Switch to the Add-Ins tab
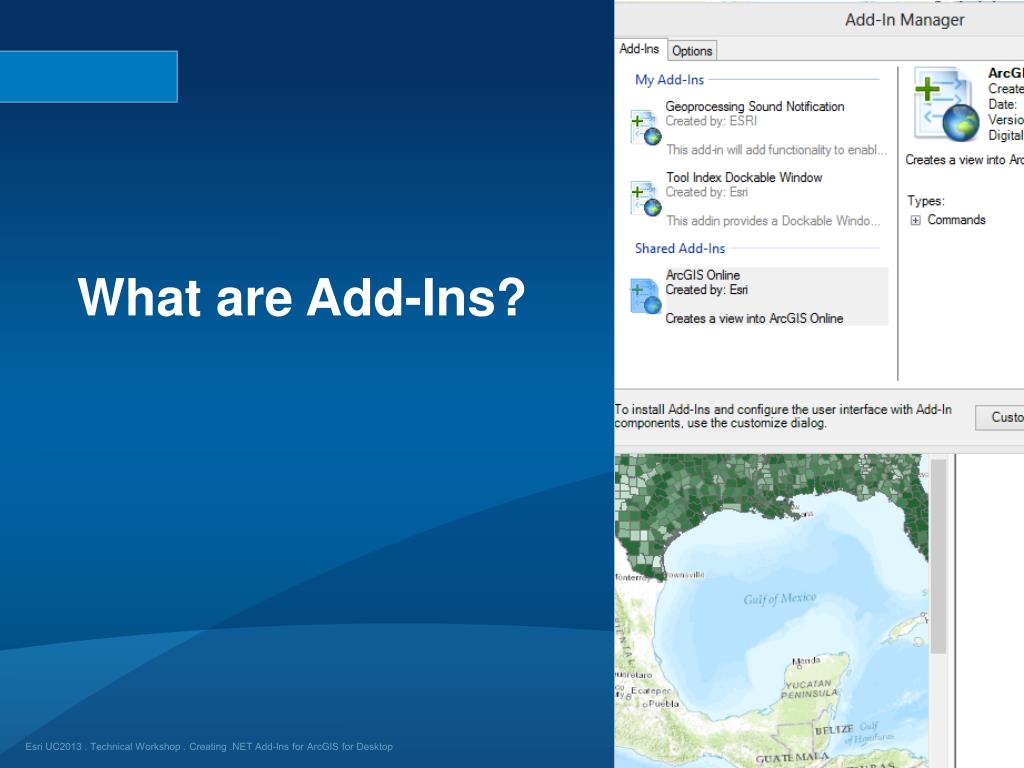The height and width of the screenshot is (768, 1024). pyautogui.click(x=639, y=49)
